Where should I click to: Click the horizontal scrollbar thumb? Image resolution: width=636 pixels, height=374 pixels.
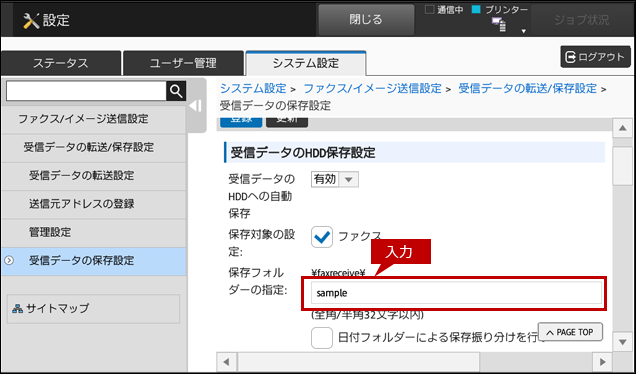click(x=359, y=361)
